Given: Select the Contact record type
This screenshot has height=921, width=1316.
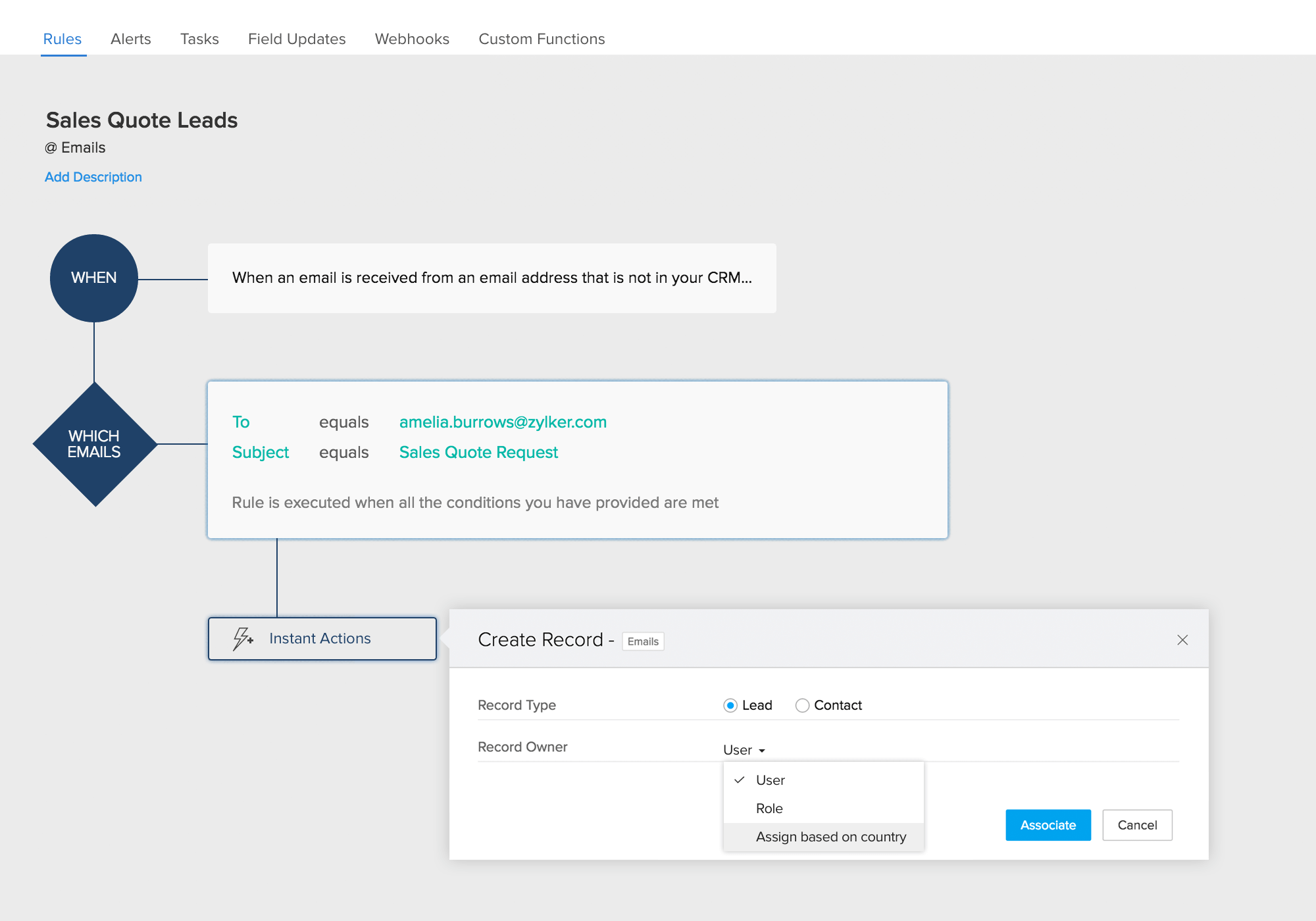Looking at the screenshot, I should (x=803, y=705).
